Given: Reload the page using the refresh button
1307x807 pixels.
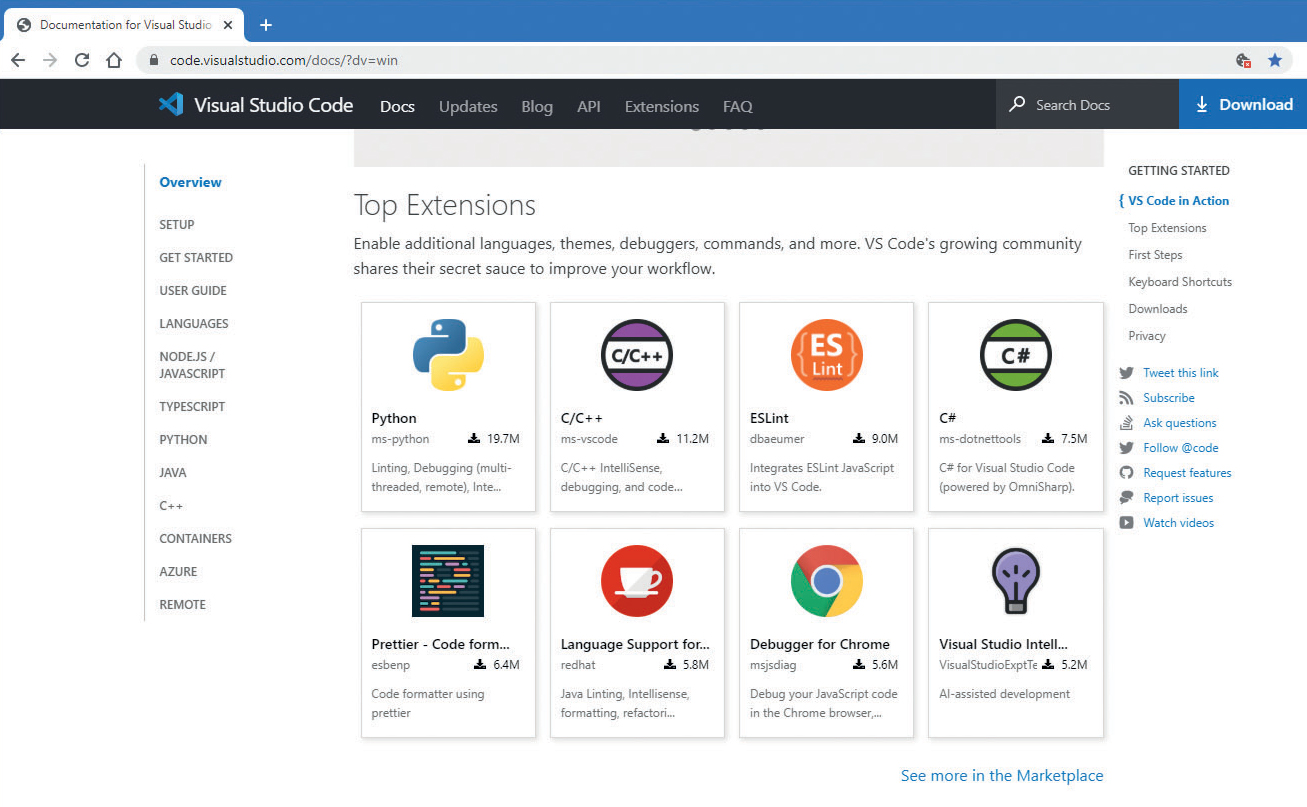Looking at the screenshot, I should point(82,60).
